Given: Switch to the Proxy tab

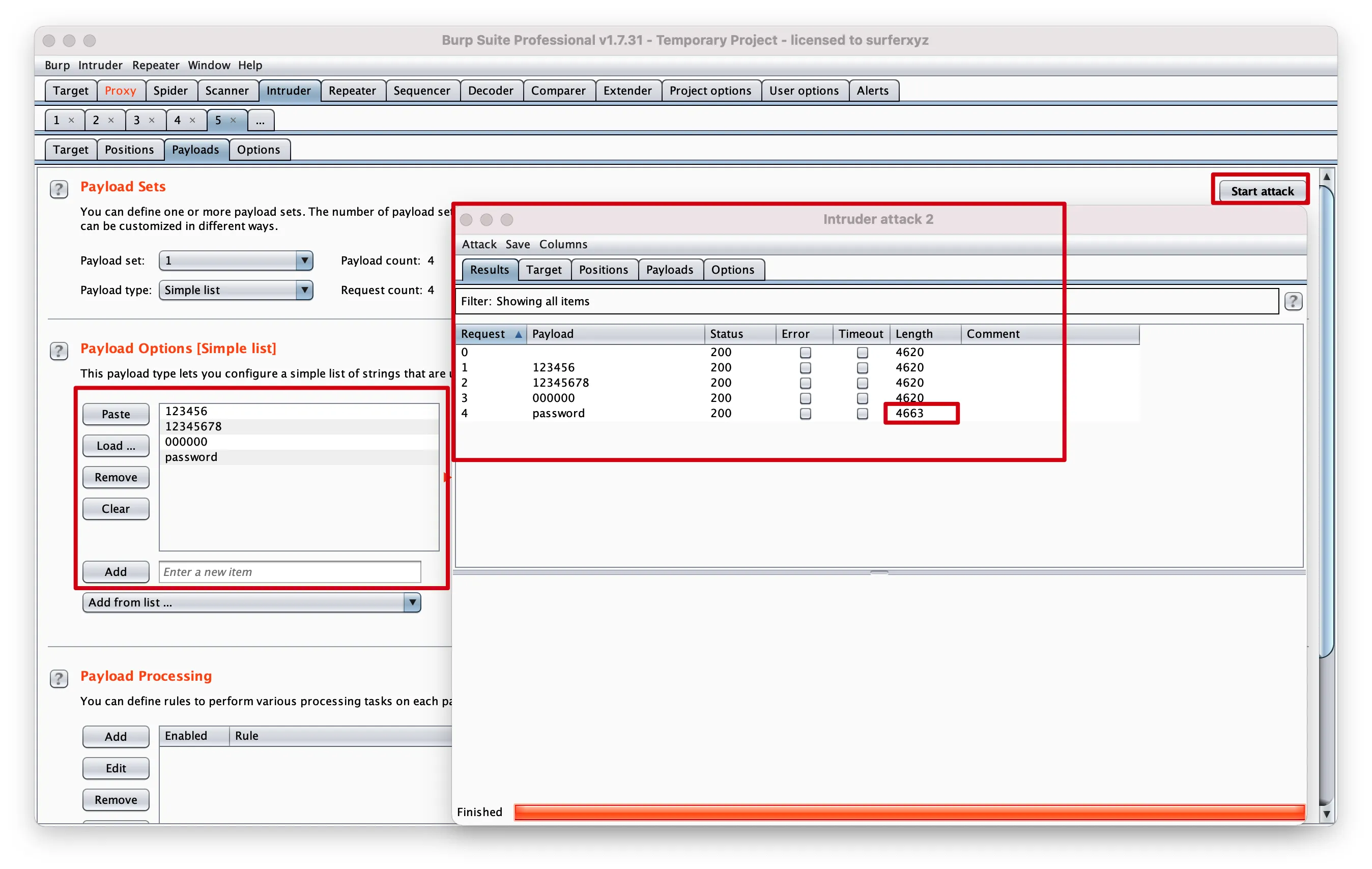Looking at the screenshot, I should [120, 91].
